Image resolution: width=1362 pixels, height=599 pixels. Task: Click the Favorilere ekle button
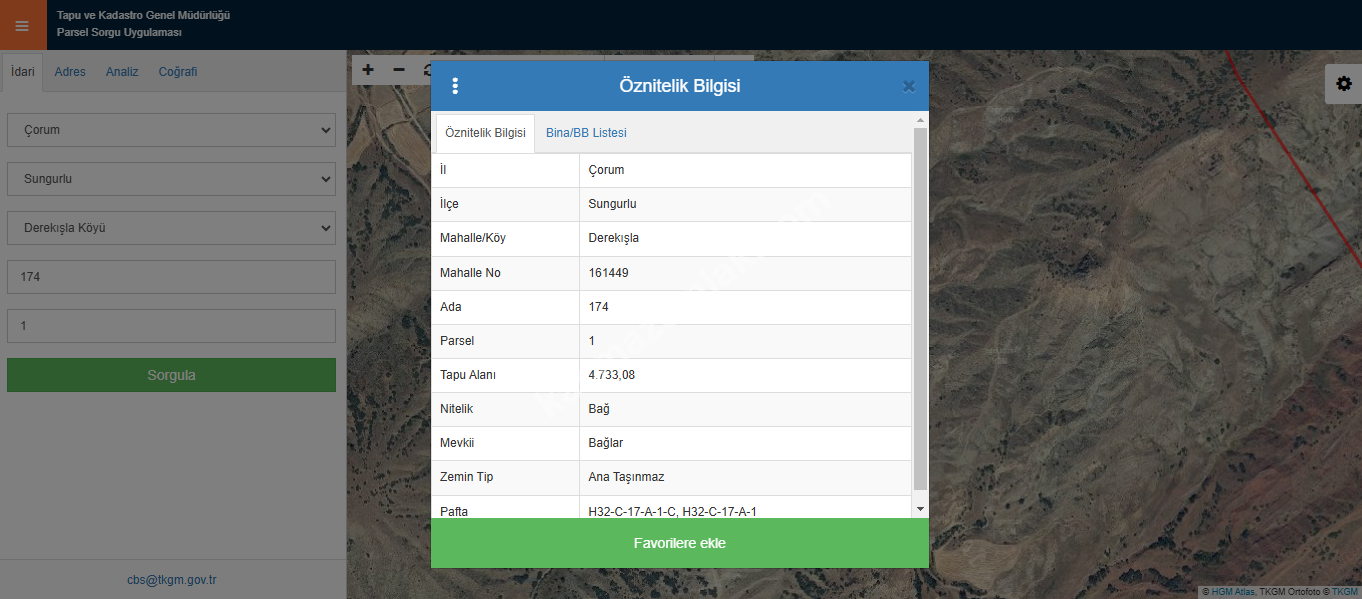coord(679,543)
